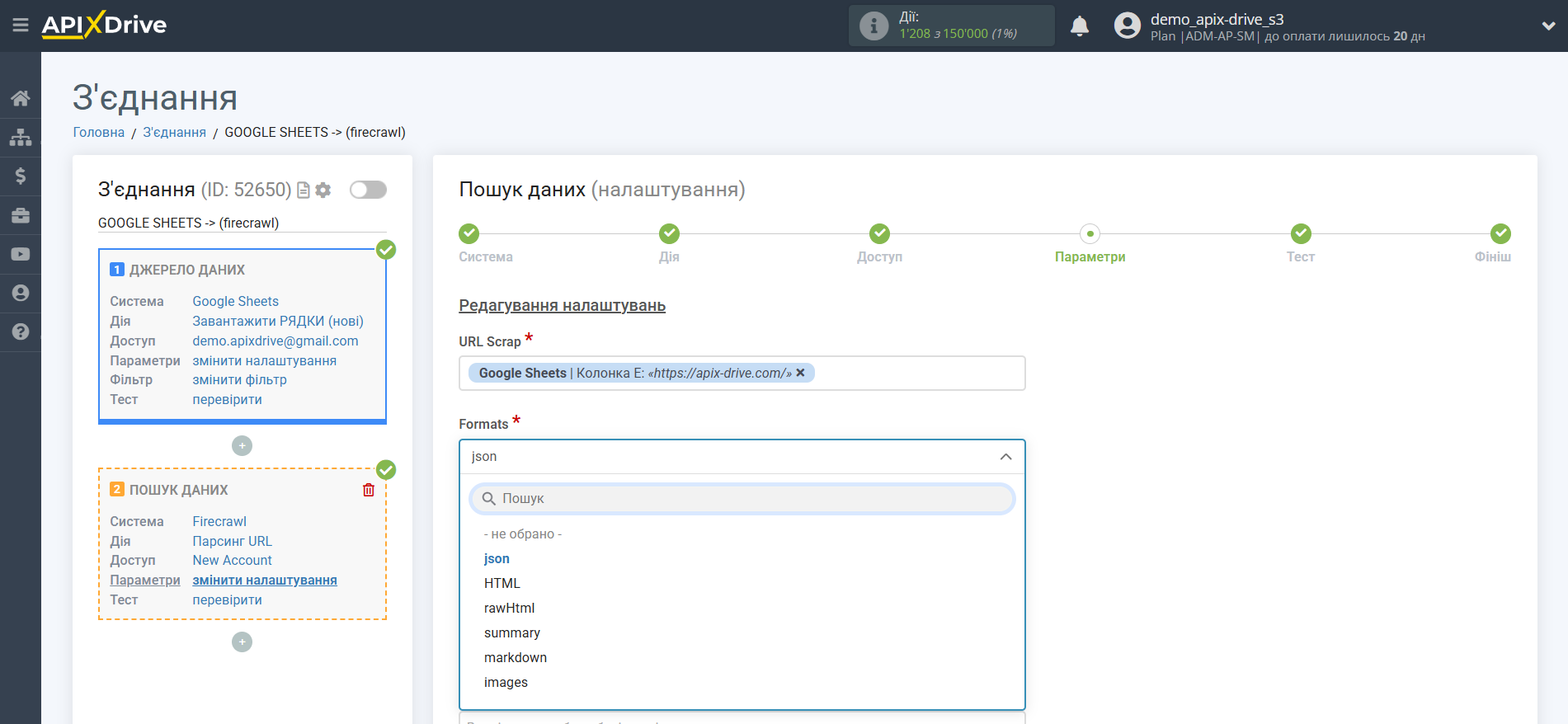The height and width of the screenshot is (724, 1568).
Task: Click перевірити in the Пошук даних block
Action: [228, 600]
